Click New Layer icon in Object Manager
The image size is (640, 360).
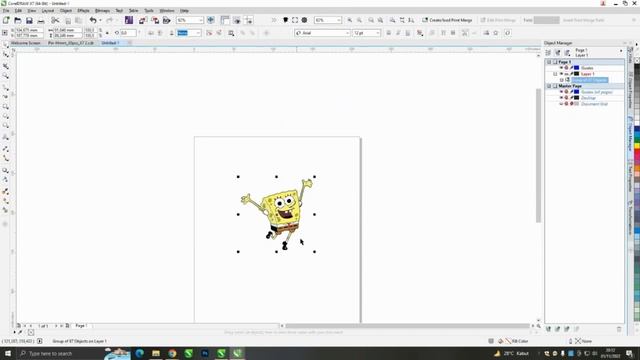tap(548, 329)
